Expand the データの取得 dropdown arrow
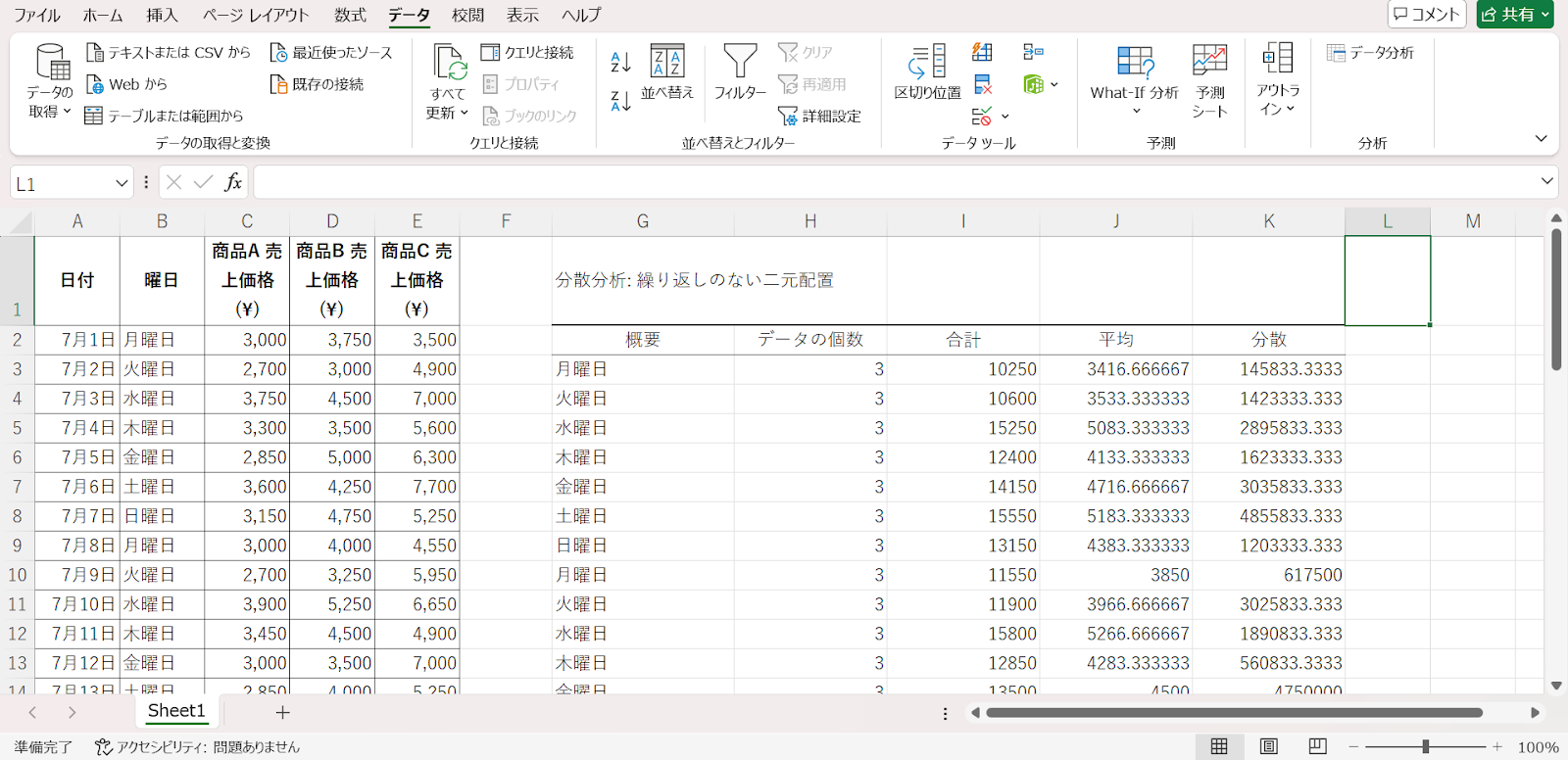Image resolution: width=1568 pixels, height=760 pixels. tap(67, 112)
